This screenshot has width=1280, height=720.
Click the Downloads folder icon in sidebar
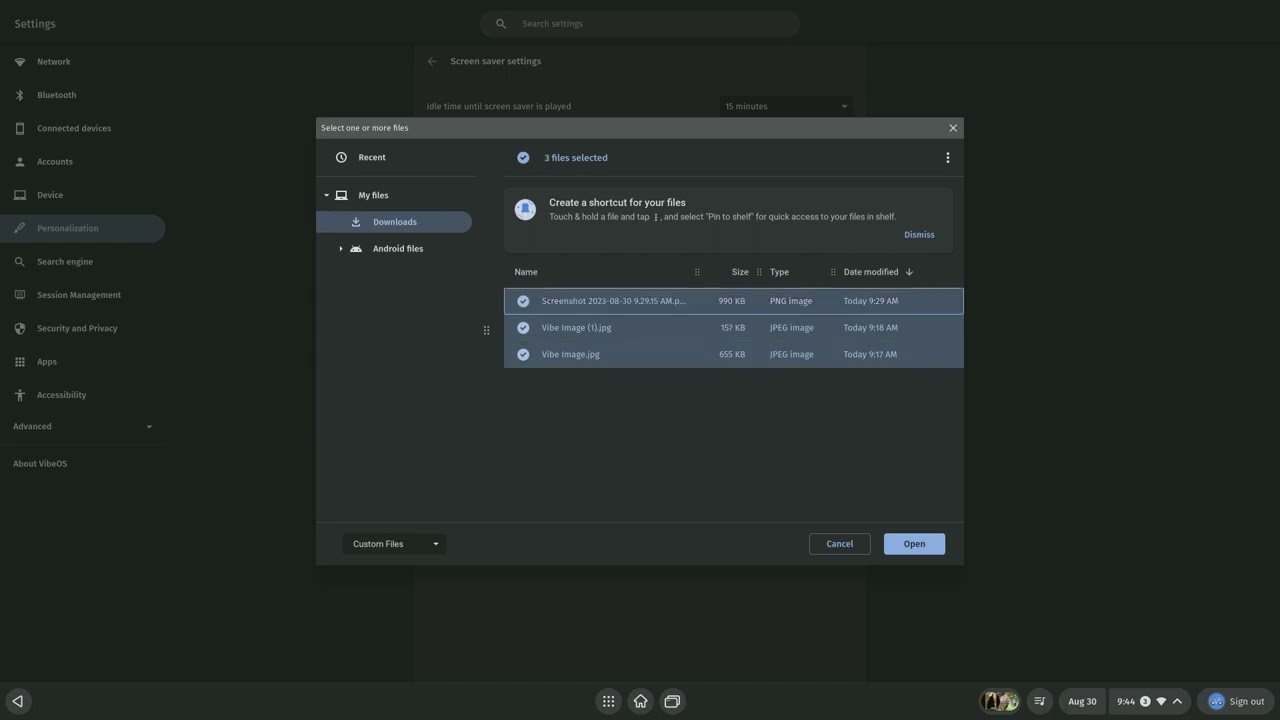click(x=356, y=222)
